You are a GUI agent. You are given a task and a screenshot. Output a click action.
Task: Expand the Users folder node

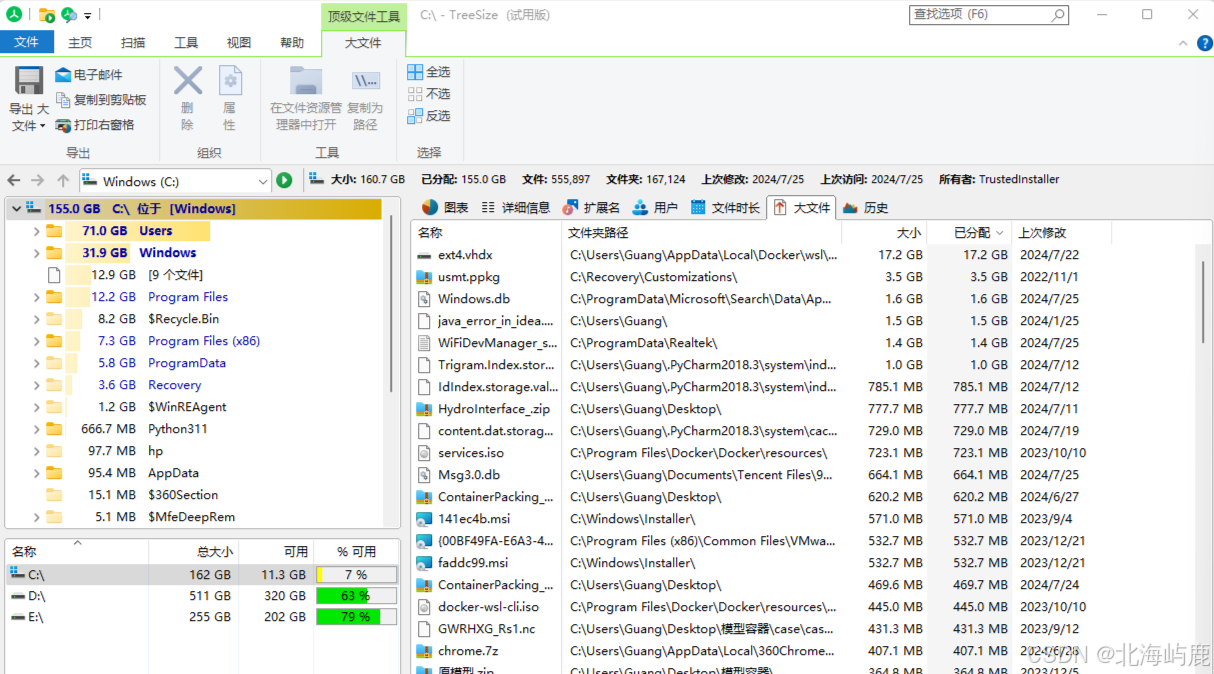pos(37,231)
